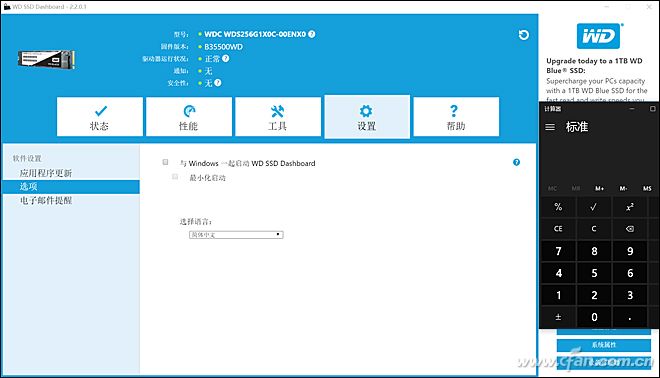Viewport: 660px width, 378px height.
Task: Minimize the calculator window
Action: pyautogui.click(x=632, y=109)
